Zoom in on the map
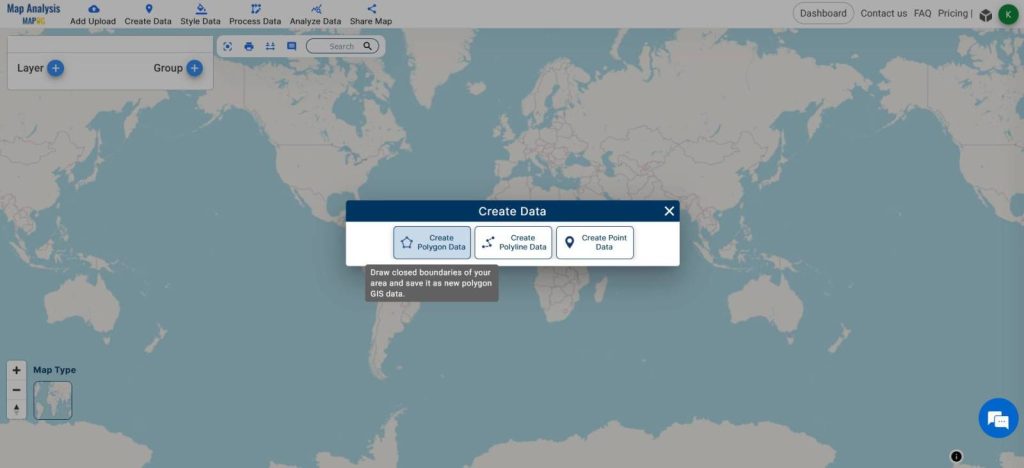The height and width of the screenshot is (468, 1024). [x=16, y=370]
